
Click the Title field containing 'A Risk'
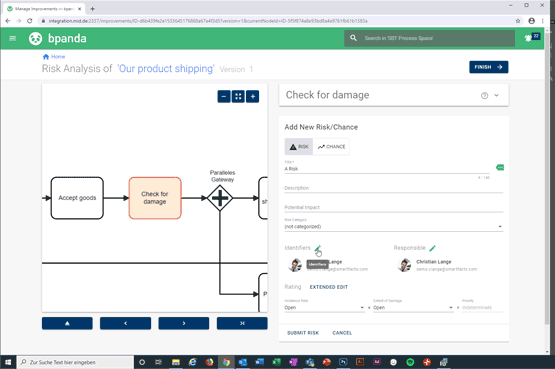point(387,169)
